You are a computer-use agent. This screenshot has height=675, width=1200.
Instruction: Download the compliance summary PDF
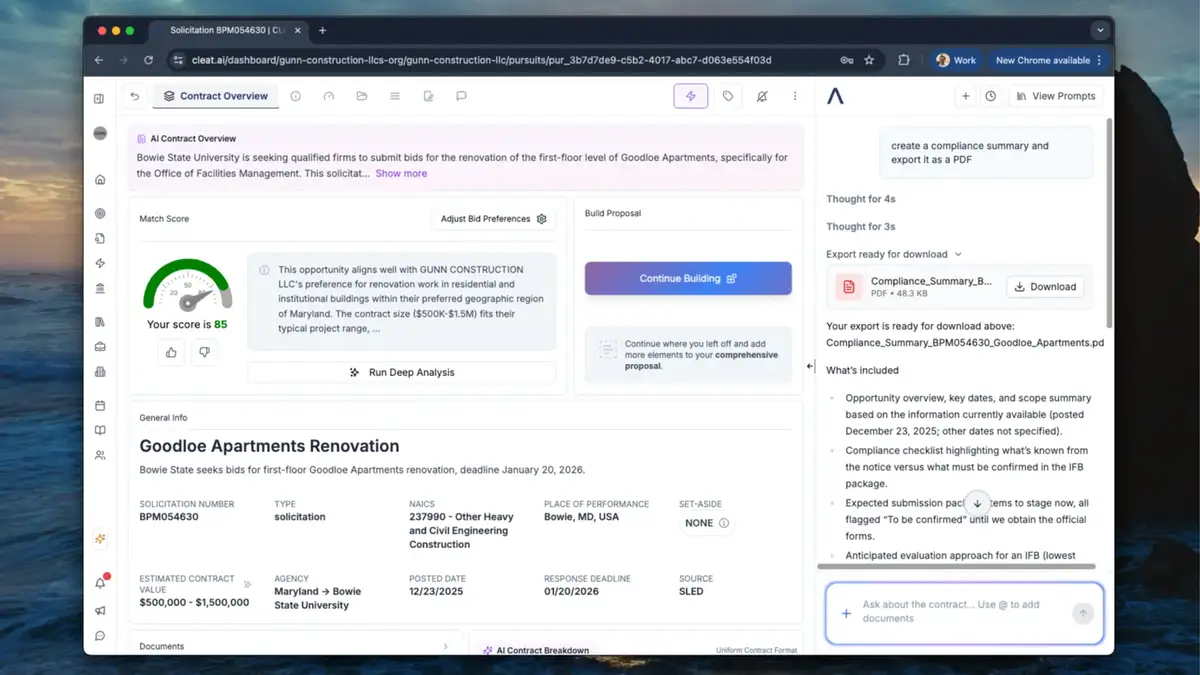(1045, 287)
